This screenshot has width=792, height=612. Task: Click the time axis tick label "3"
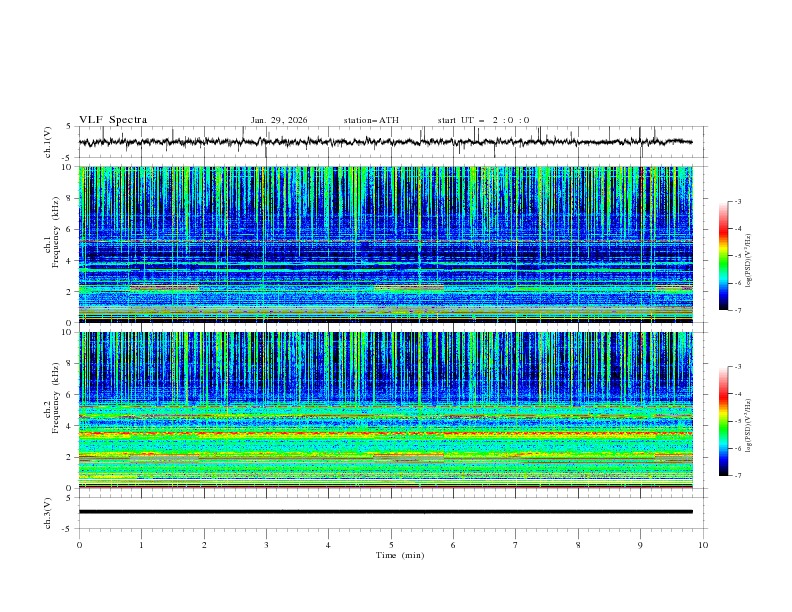click(266, 545)
